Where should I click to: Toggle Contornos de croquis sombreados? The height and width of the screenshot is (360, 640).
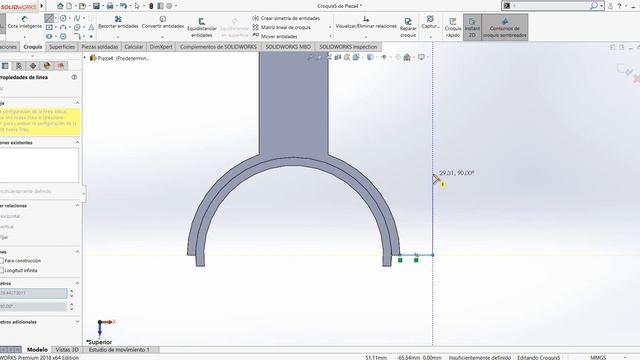coord(505,27)
